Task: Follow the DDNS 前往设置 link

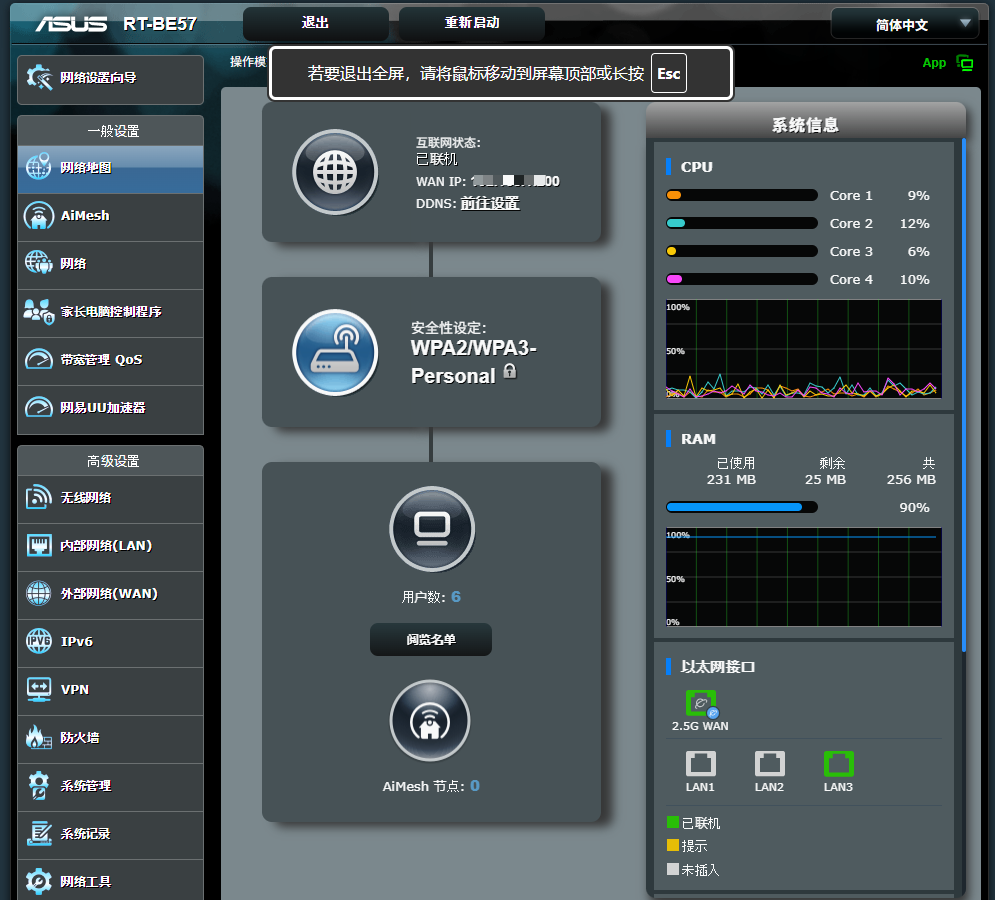Action: tap(490, 203)
